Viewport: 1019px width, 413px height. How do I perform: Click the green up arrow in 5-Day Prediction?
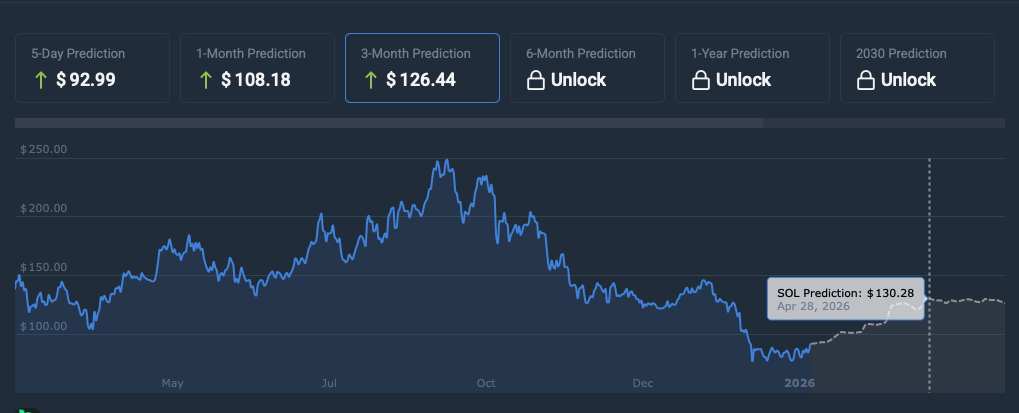click(40, 80)
